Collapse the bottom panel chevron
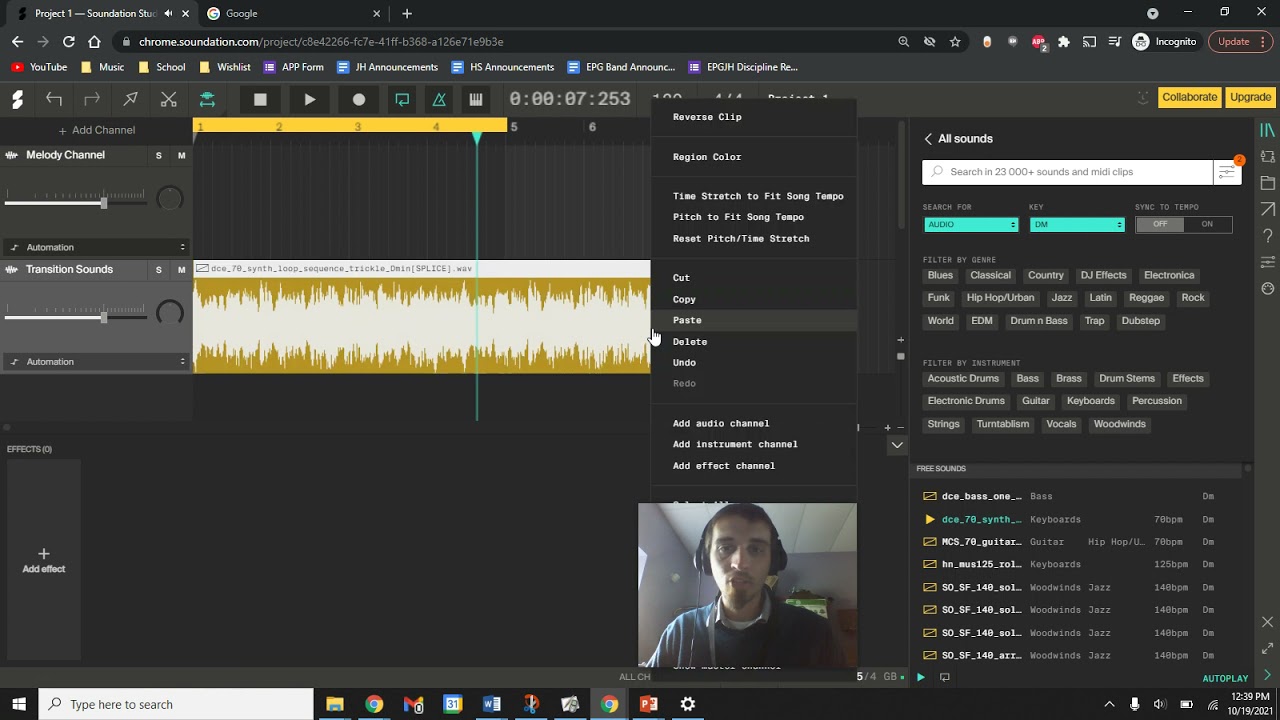 pyautogui.click(x=897, y=445)
